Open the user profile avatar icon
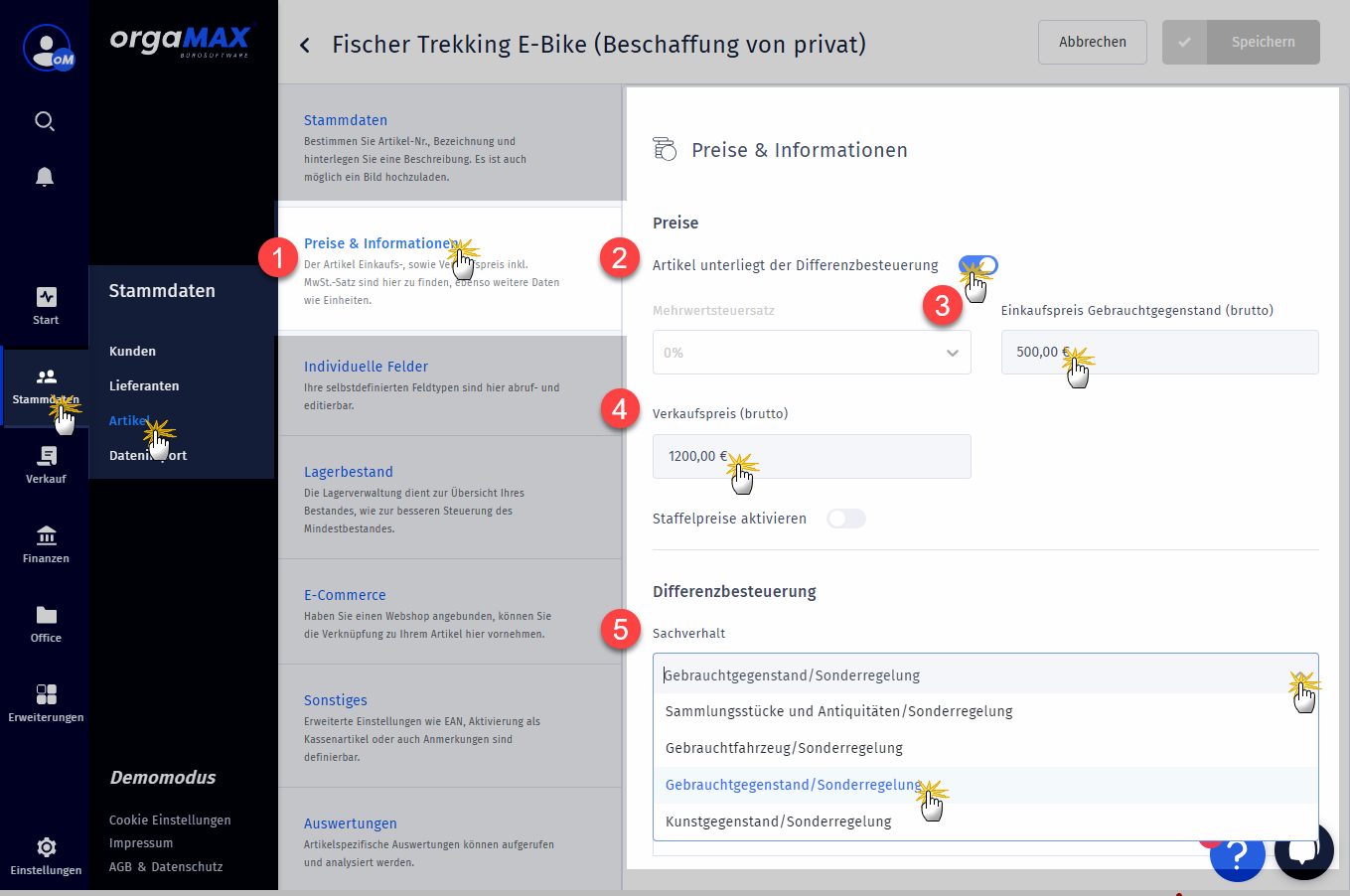This screenshot has width=1350, height=896. click(x=48, y=48)
